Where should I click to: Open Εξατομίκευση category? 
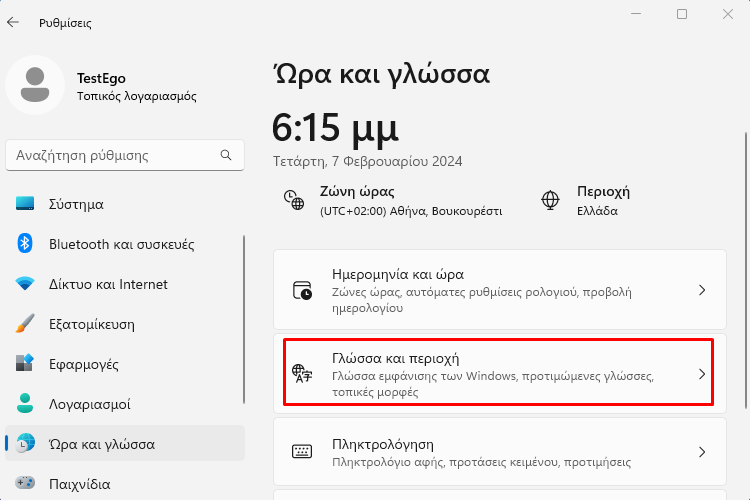pos(124,324)
